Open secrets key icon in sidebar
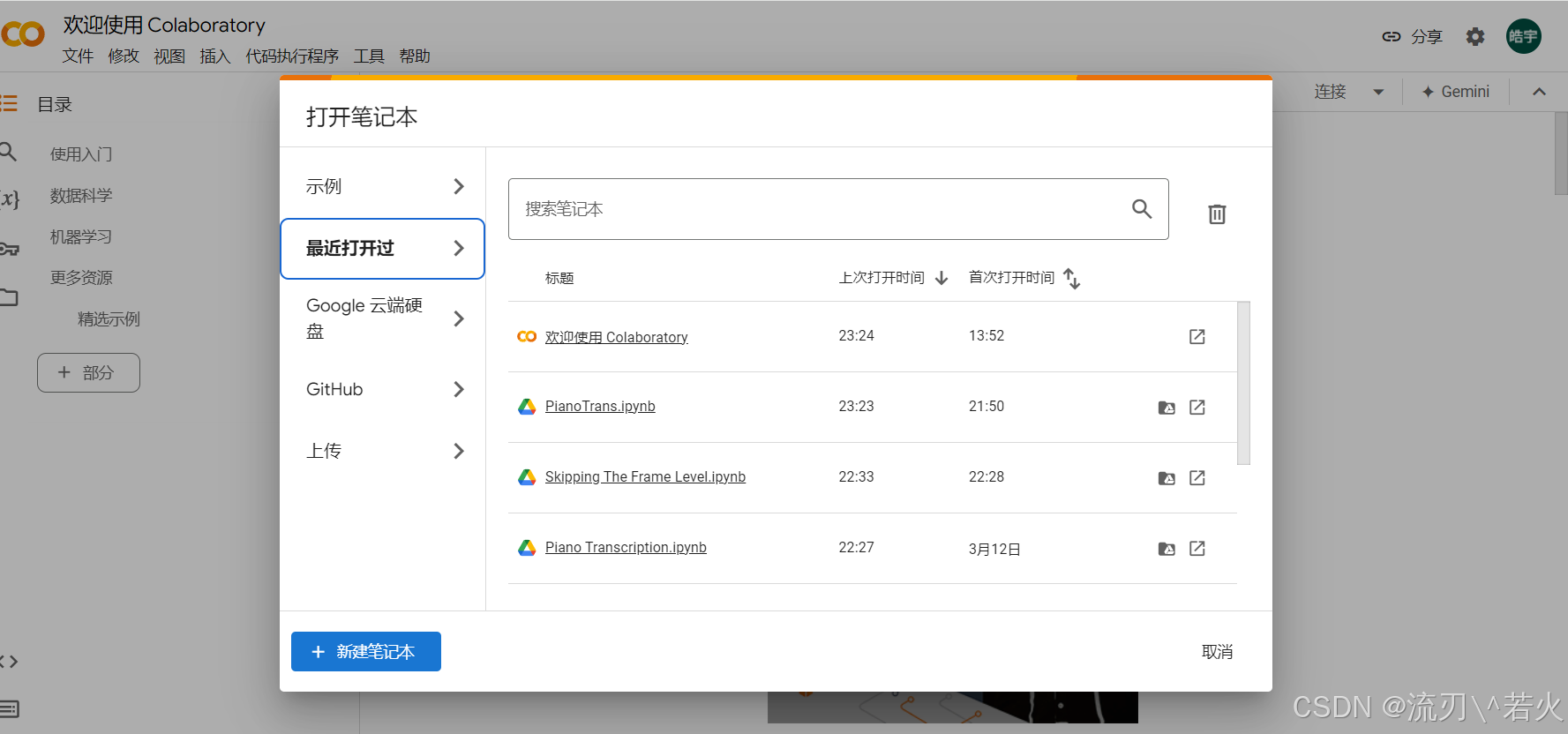Viewport: 1568px width, 734px height. pos(9,249)
